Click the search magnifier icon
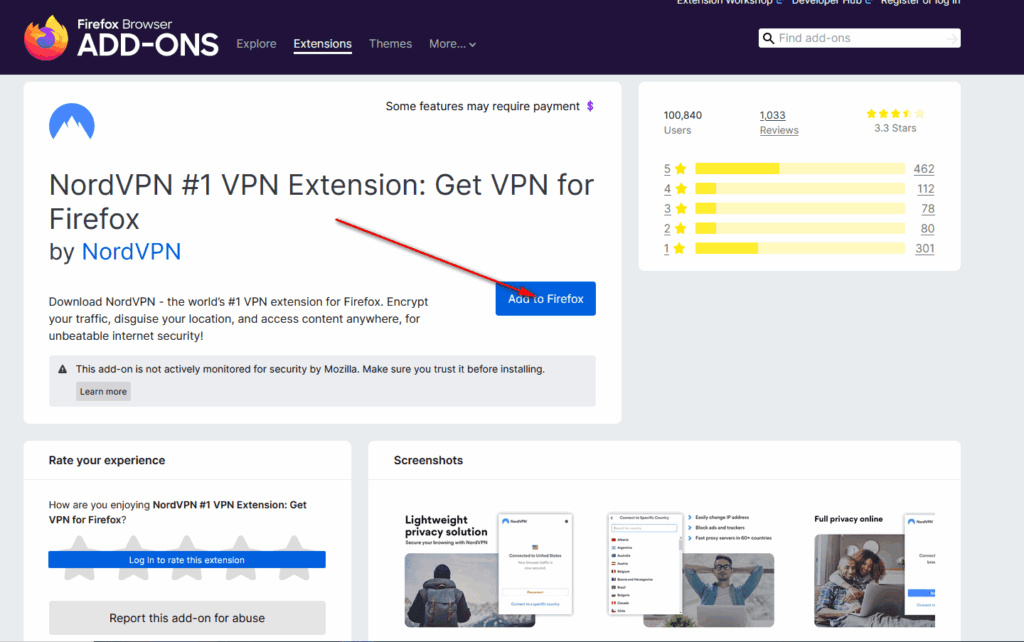Image resolution: width=1024 pixels, height=642 pixels. tap(769, 39)
